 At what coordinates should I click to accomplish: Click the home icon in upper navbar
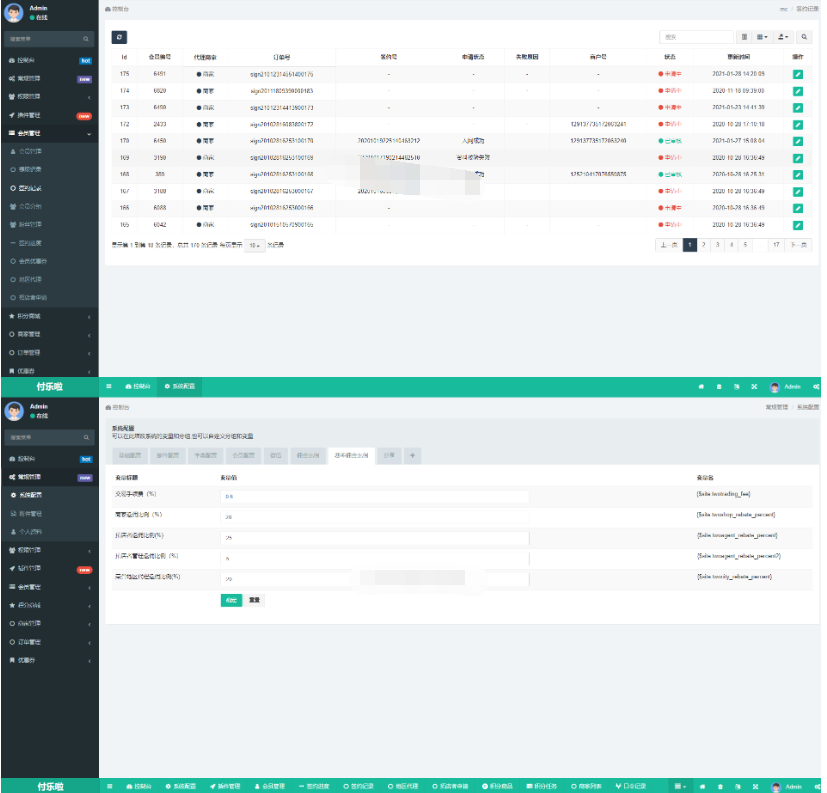(700, 386)
